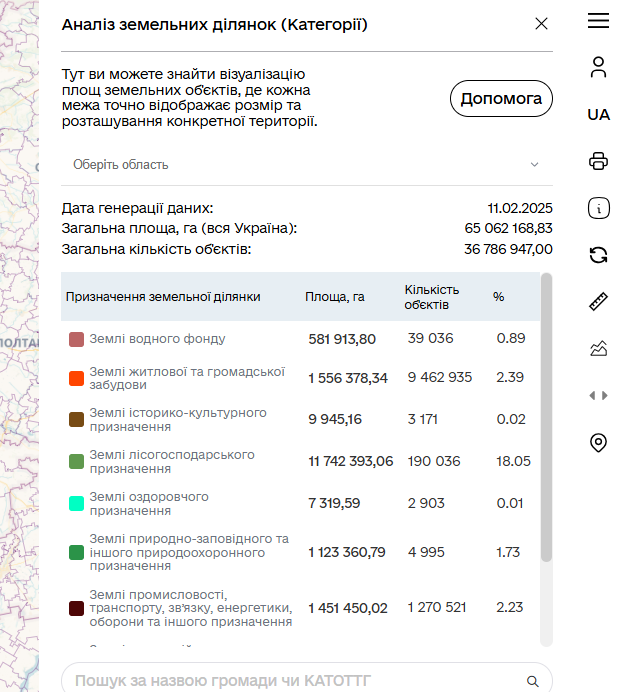Open the Оберіть область dropdown
Viewport: 620px width, 692px height.
coord(307,165)
